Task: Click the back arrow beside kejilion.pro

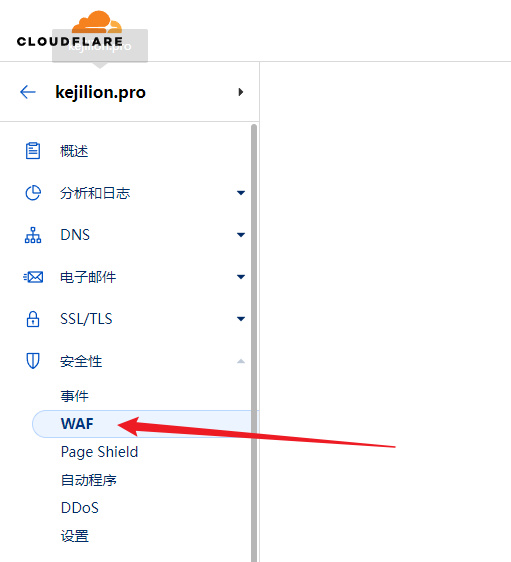Action: tap(28, 92)
